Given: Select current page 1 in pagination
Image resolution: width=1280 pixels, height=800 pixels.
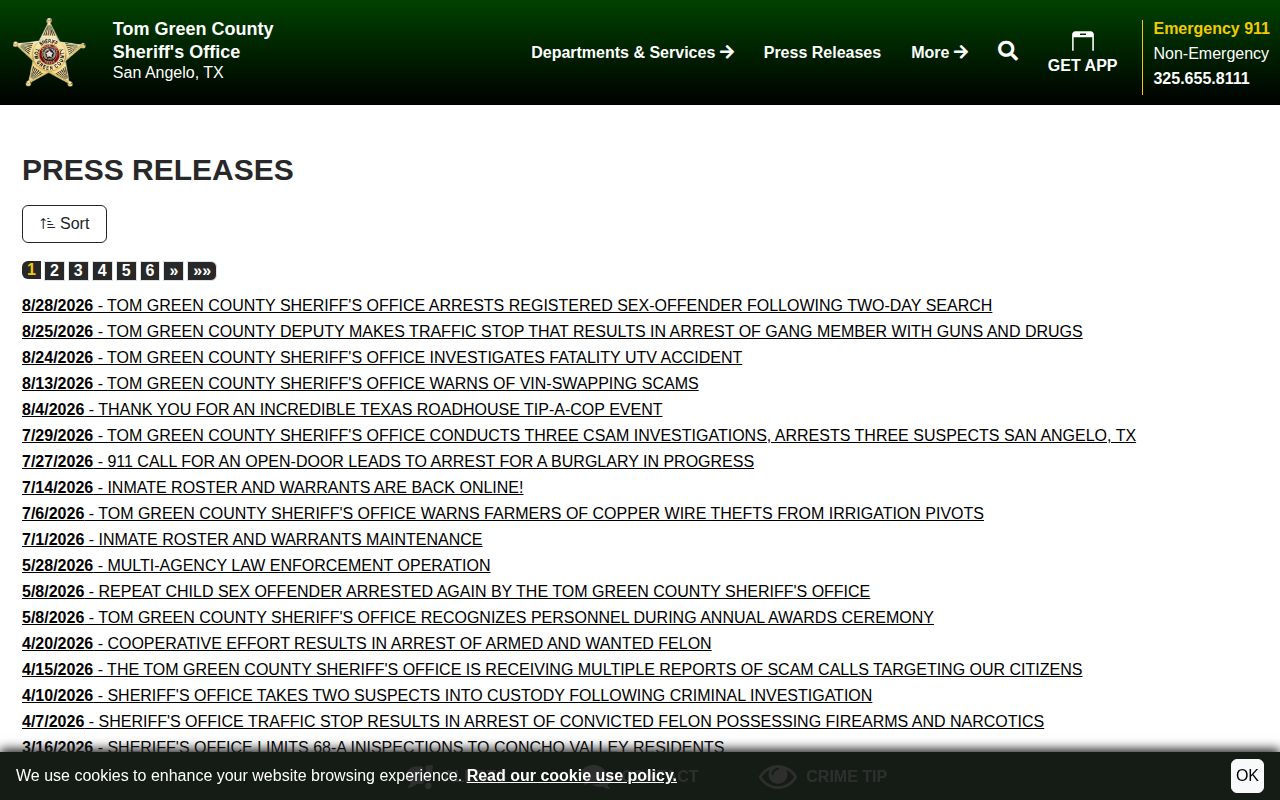Looking at the screenshot, I should tap(32, 270).
